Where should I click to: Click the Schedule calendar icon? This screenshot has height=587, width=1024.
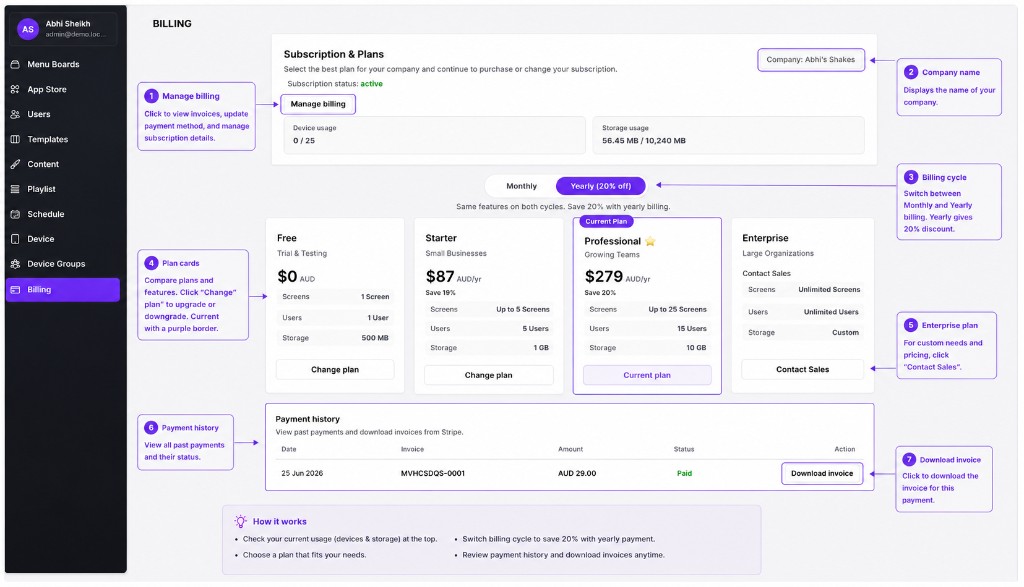[15, 214]
